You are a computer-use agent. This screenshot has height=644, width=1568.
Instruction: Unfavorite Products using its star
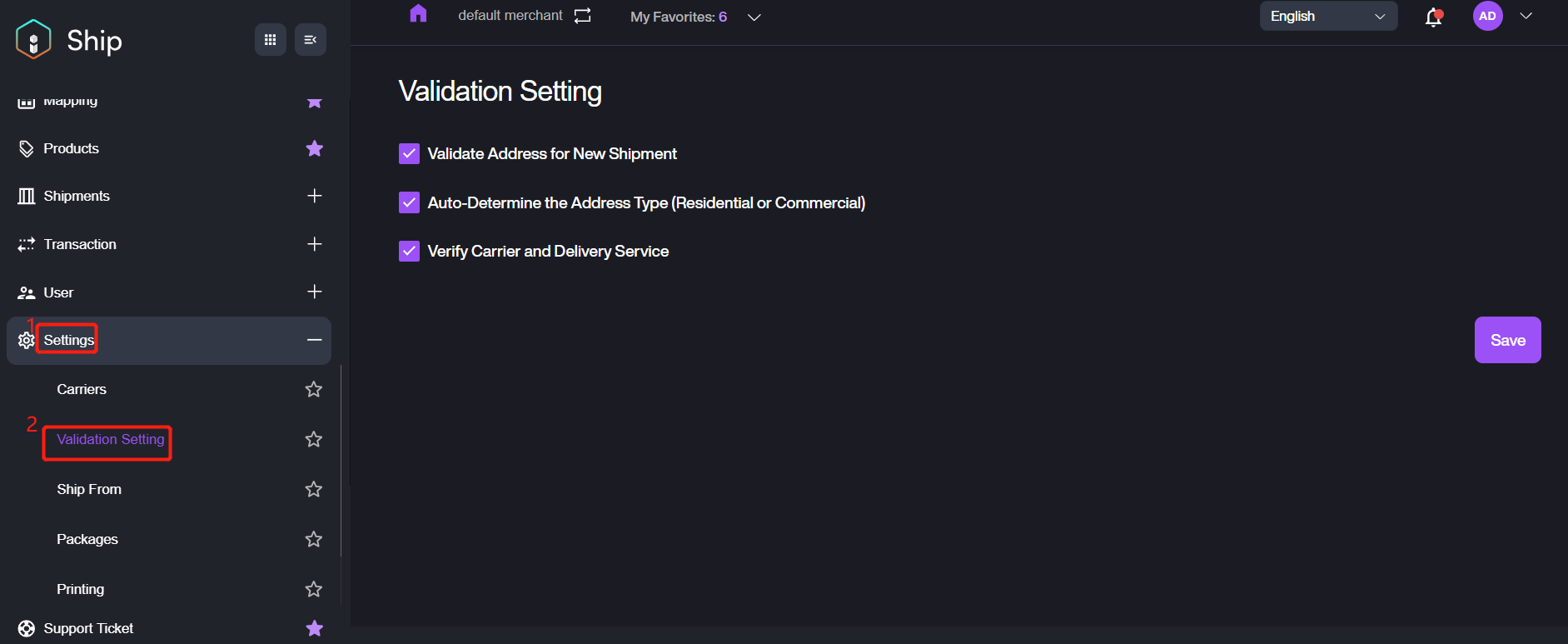tap(314, 148)
